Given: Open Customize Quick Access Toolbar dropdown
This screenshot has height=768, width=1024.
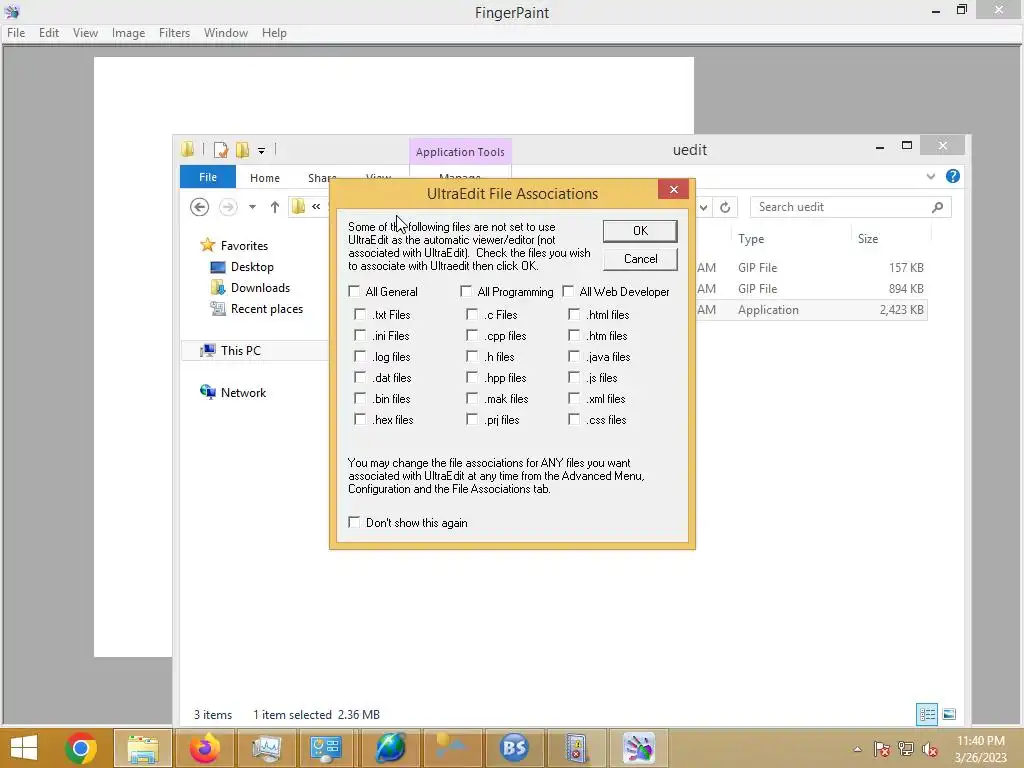Looking at the screenshot, I should (x=261, y=150).
